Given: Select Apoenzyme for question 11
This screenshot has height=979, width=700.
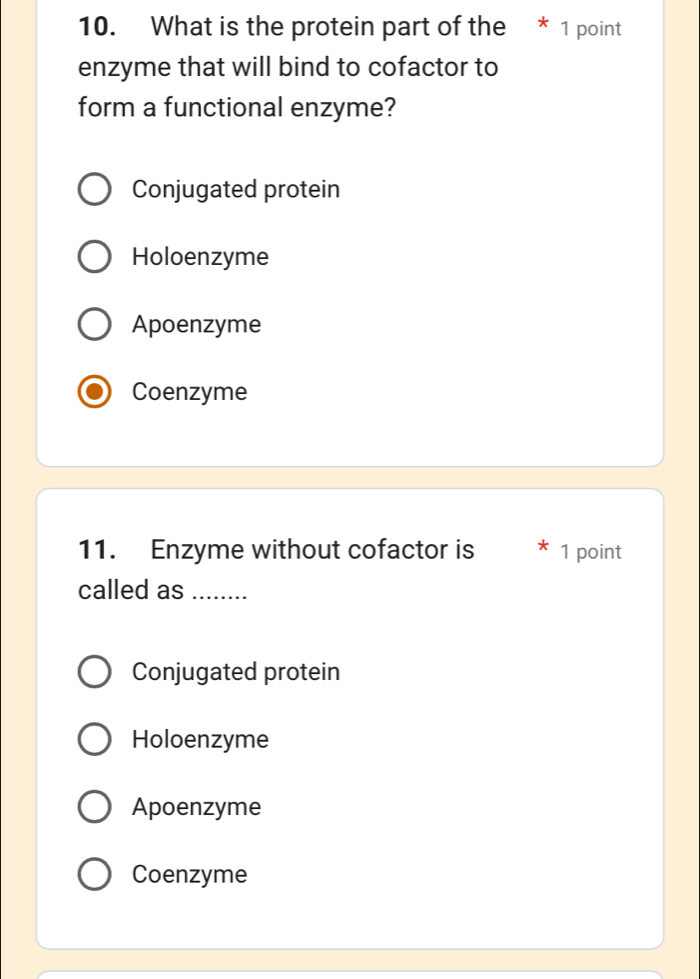Looking at the screenshot, I should pos(94,806).
